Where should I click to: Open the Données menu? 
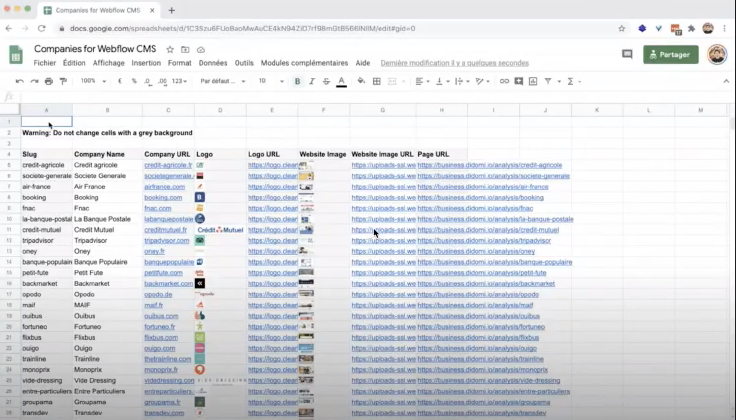click(213, 63)
